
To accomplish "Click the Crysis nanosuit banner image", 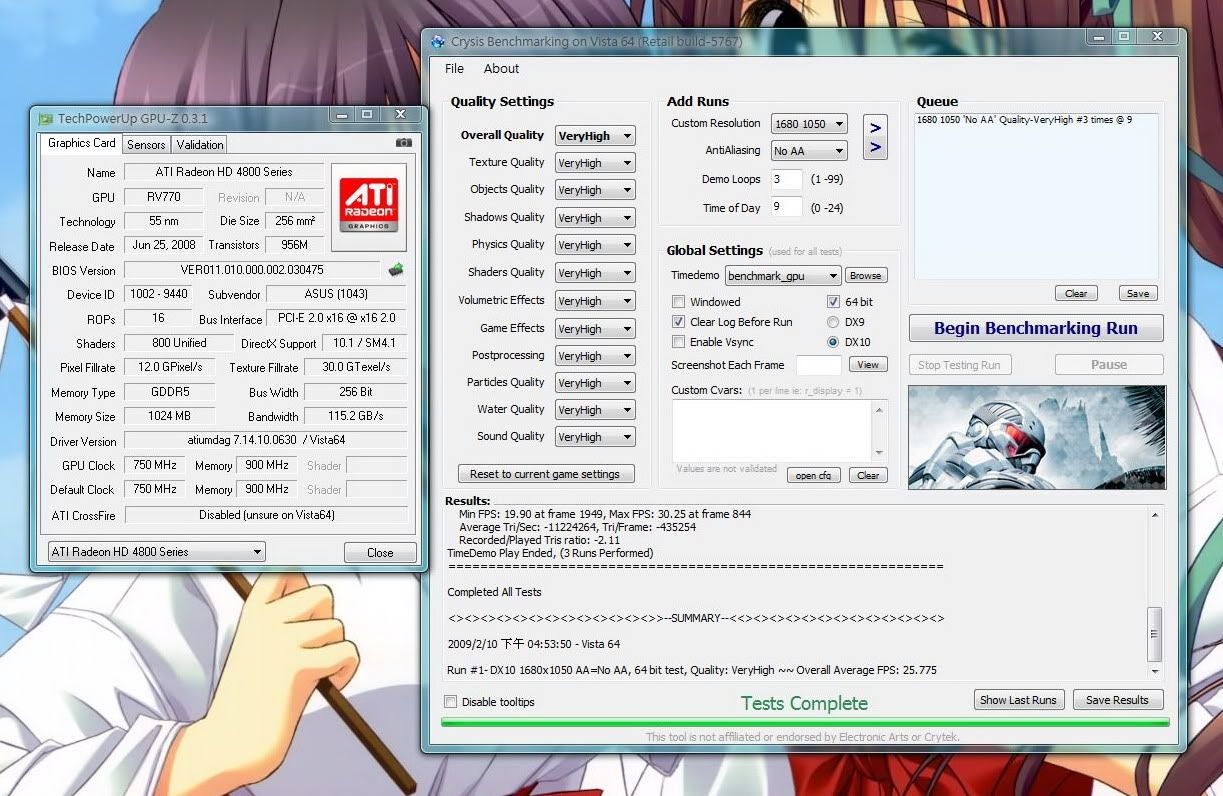I will [1036, 437].
